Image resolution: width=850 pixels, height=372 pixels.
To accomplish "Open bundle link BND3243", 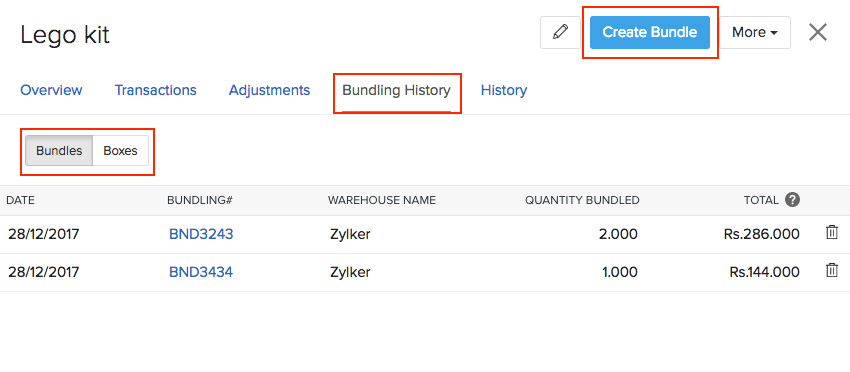I will 201,234.
